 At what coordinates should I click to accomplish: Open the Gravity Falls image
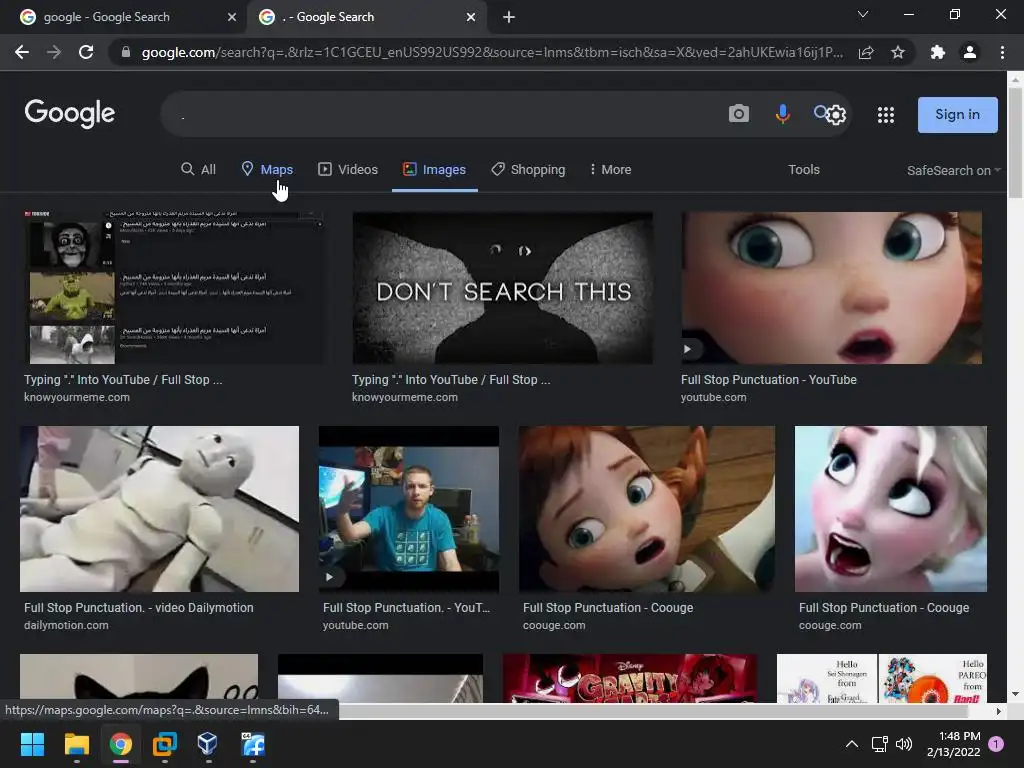click(630, 679)
